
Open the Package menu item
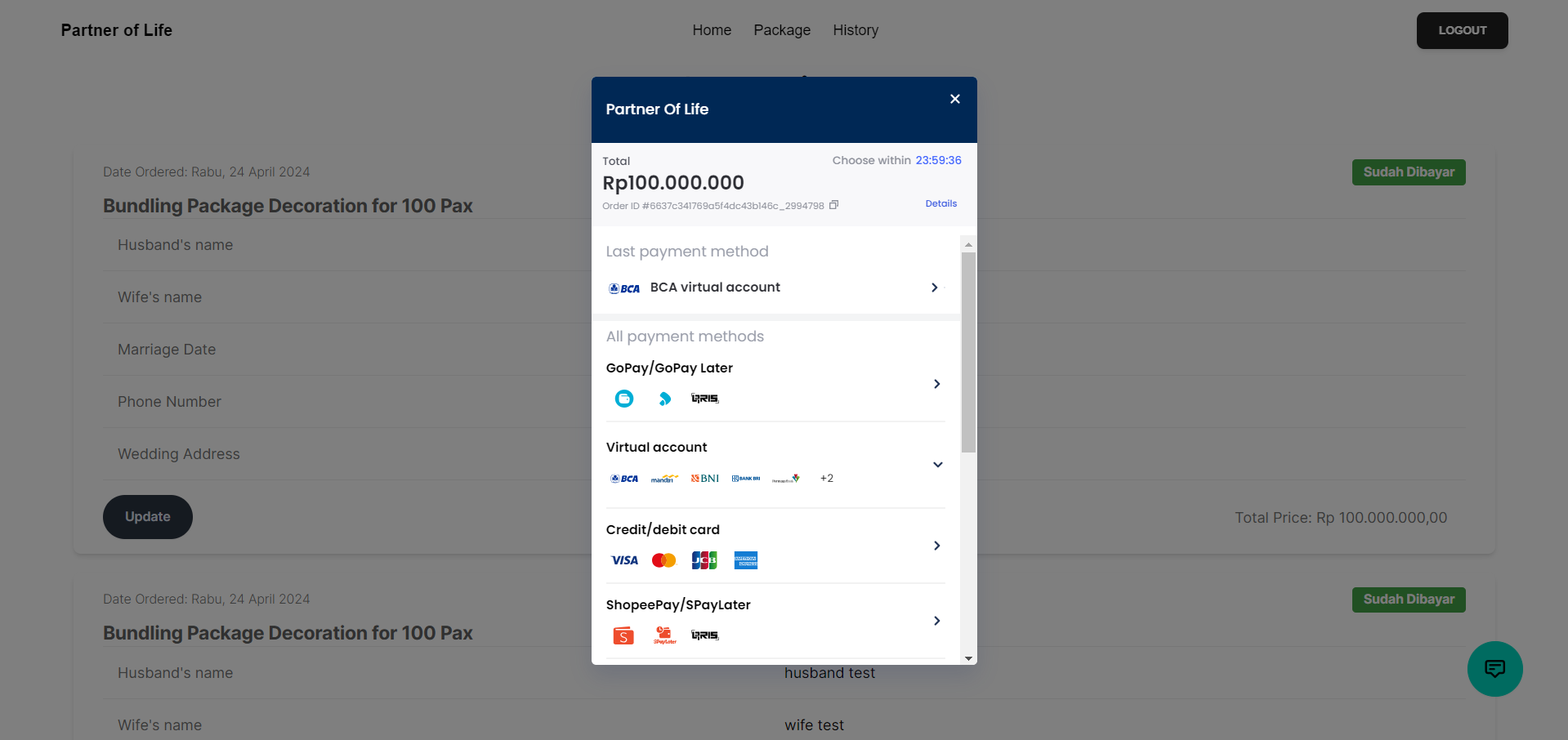click(x=782, y=30)
